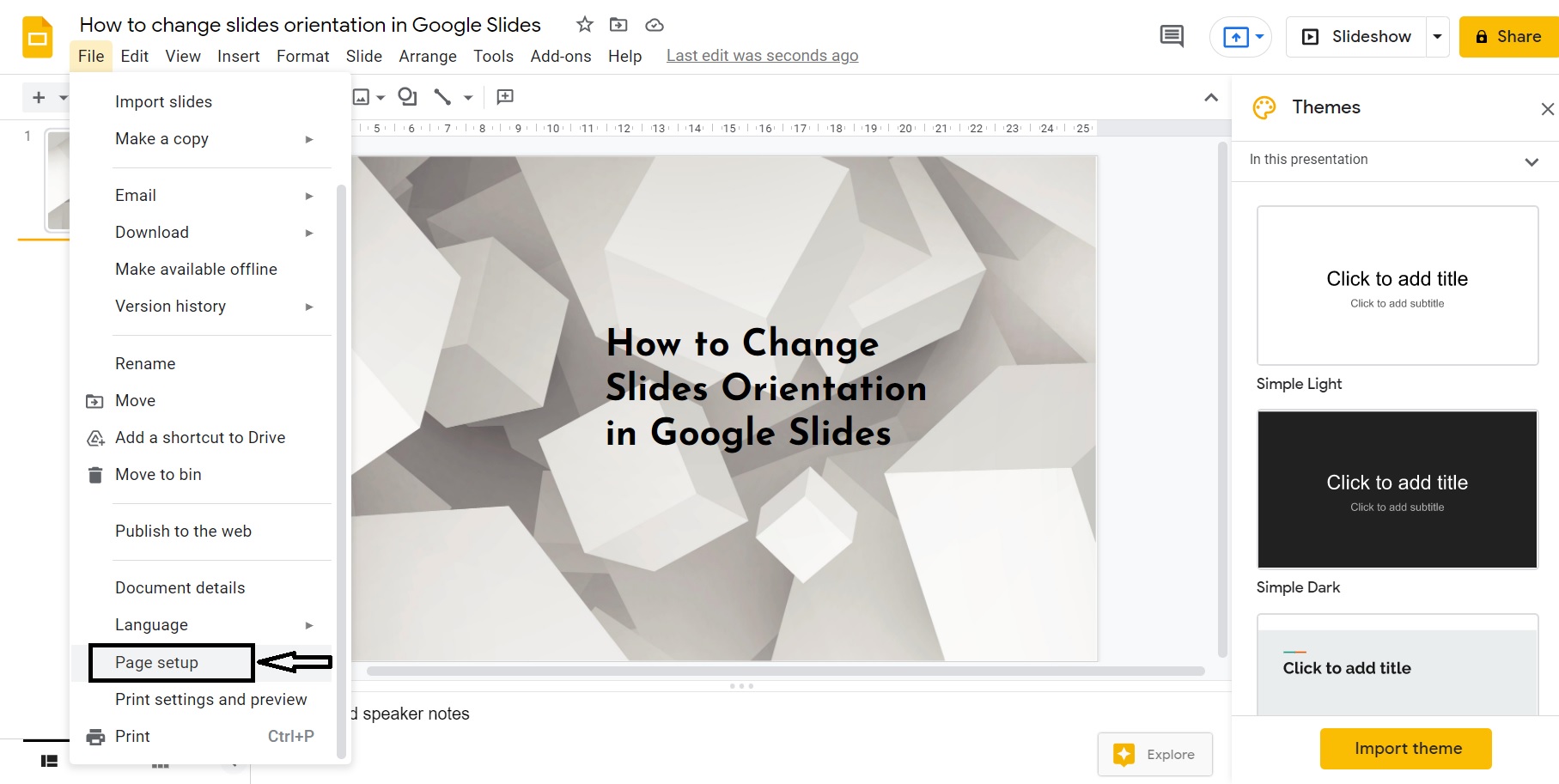The height and width of the screenshot is (784, 1559).
Task: Open the insert image dropdown arrow
Action: 381,98
